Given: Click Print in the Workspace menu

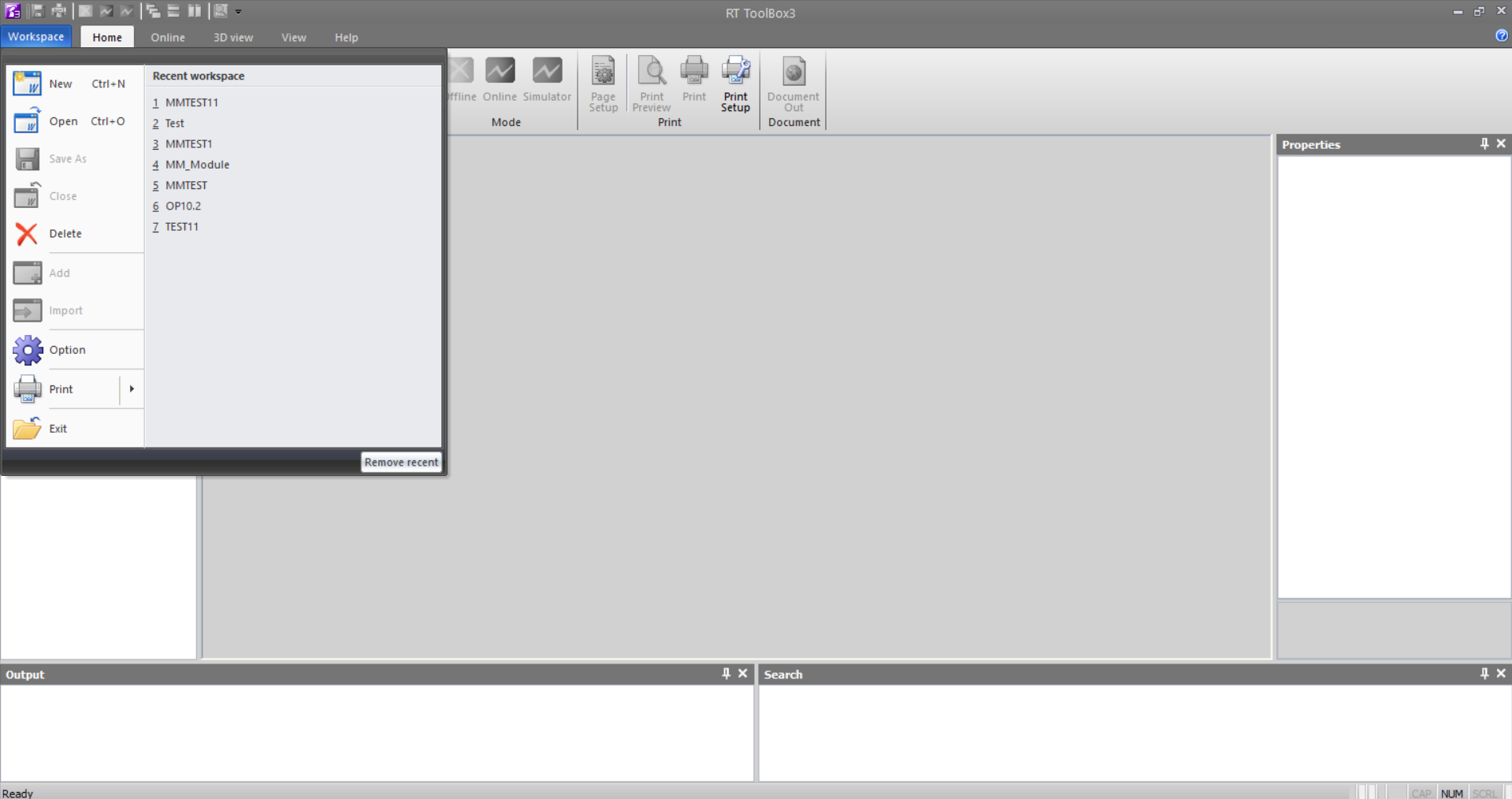Looking at the screenshot, I should (63, 389).
